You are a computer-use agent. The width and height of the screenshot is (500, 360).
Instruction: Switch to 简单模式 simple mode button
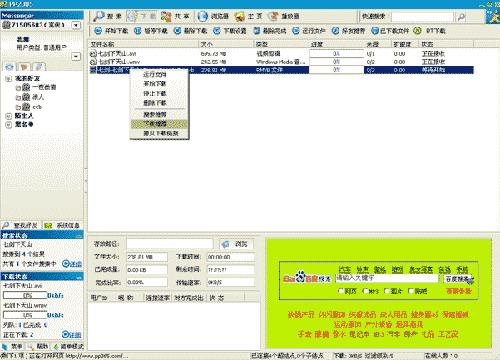[x=68, y=347]
